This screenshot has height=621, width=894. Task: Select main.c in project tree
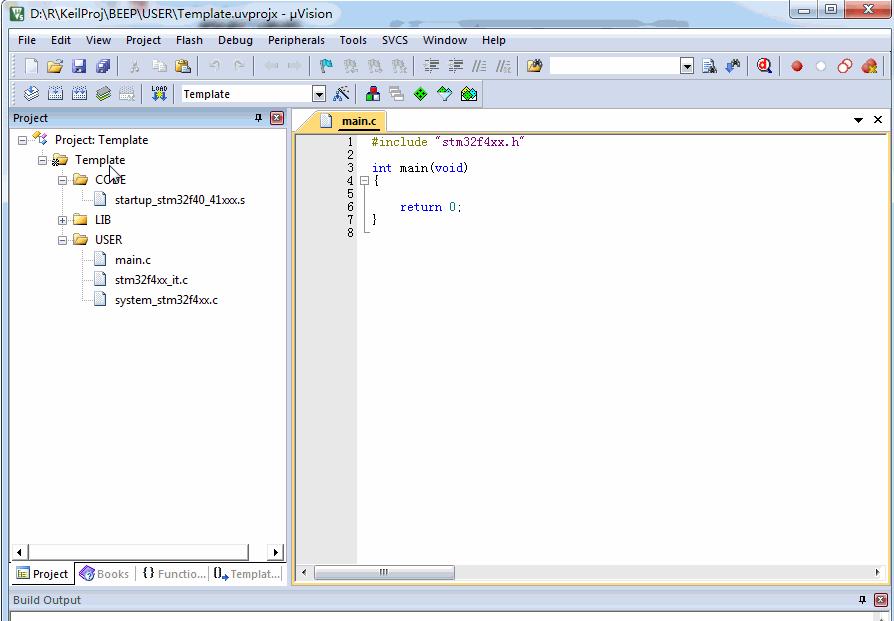pyautogui.click(x=133, y=260)
